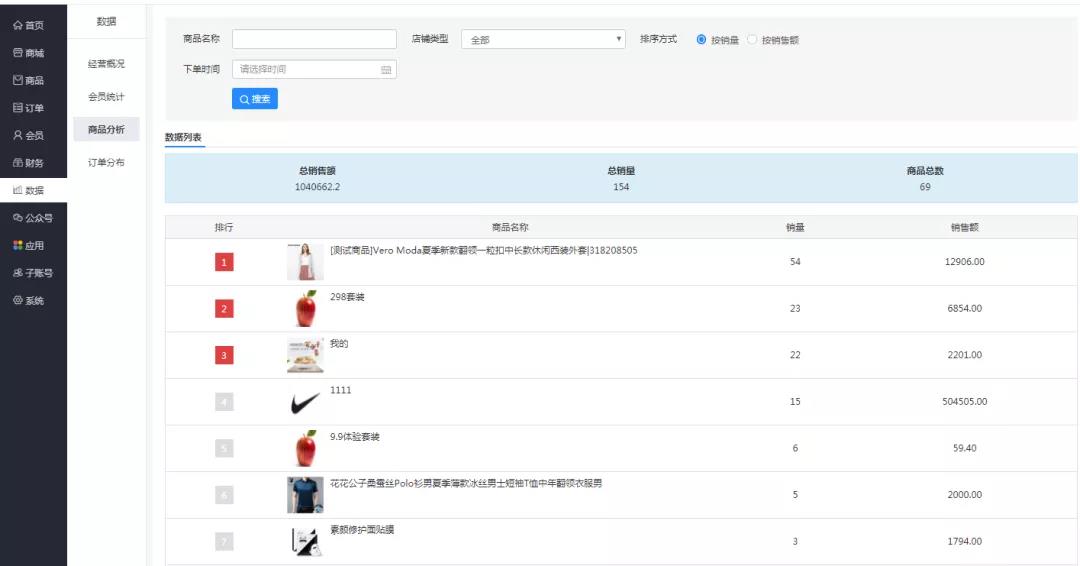Open 会员 members section
The image size is (1080, 566).
[29, 136]
